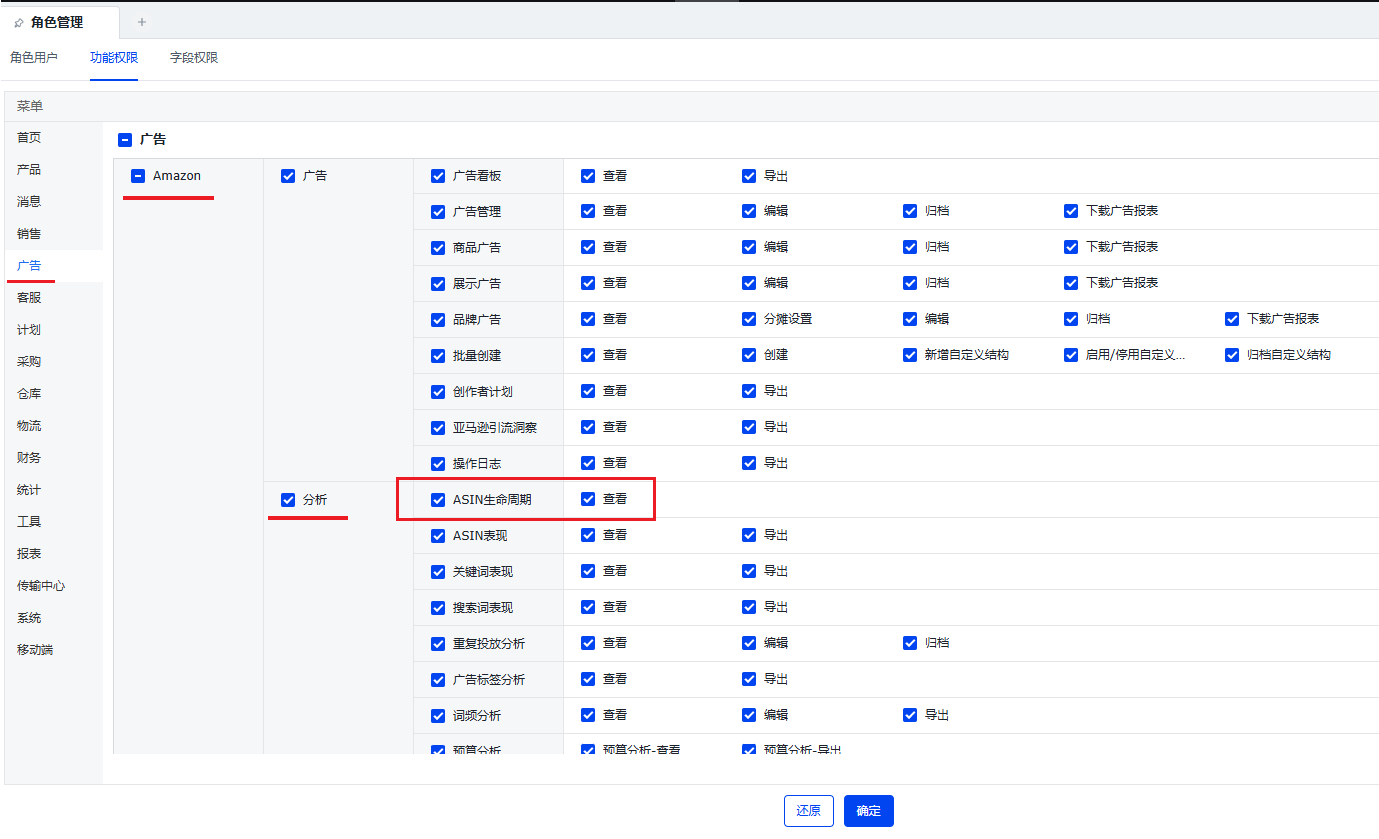Screen dimensions: 1379x839
Task: Uncheck ASIN表现 checkbox
Action: tap(438, 536)
